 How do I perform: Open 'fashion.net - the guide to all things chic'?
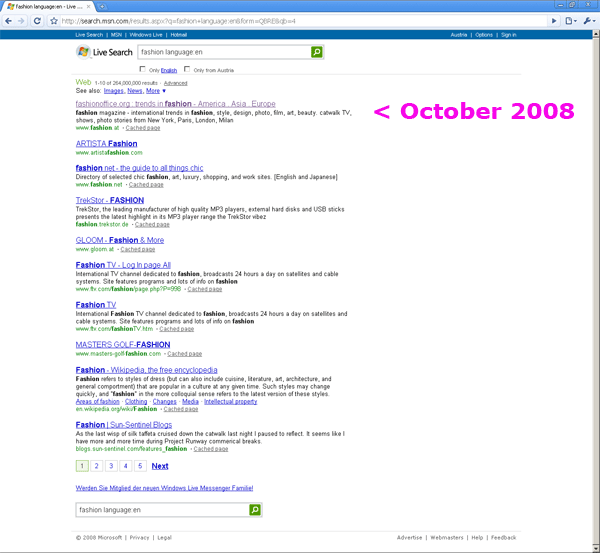[139, 168]
